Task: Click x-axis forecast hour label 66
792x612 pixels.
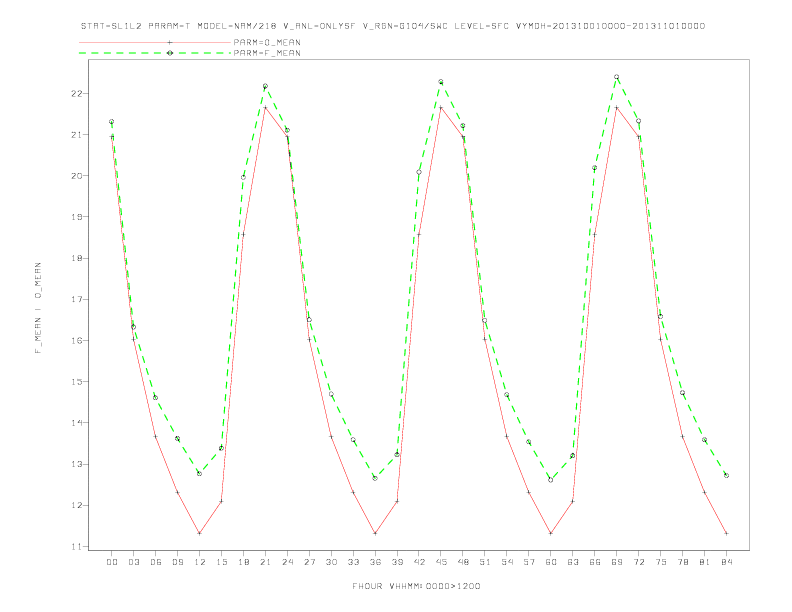Action: pyautogui.click(x=595, y=562)
